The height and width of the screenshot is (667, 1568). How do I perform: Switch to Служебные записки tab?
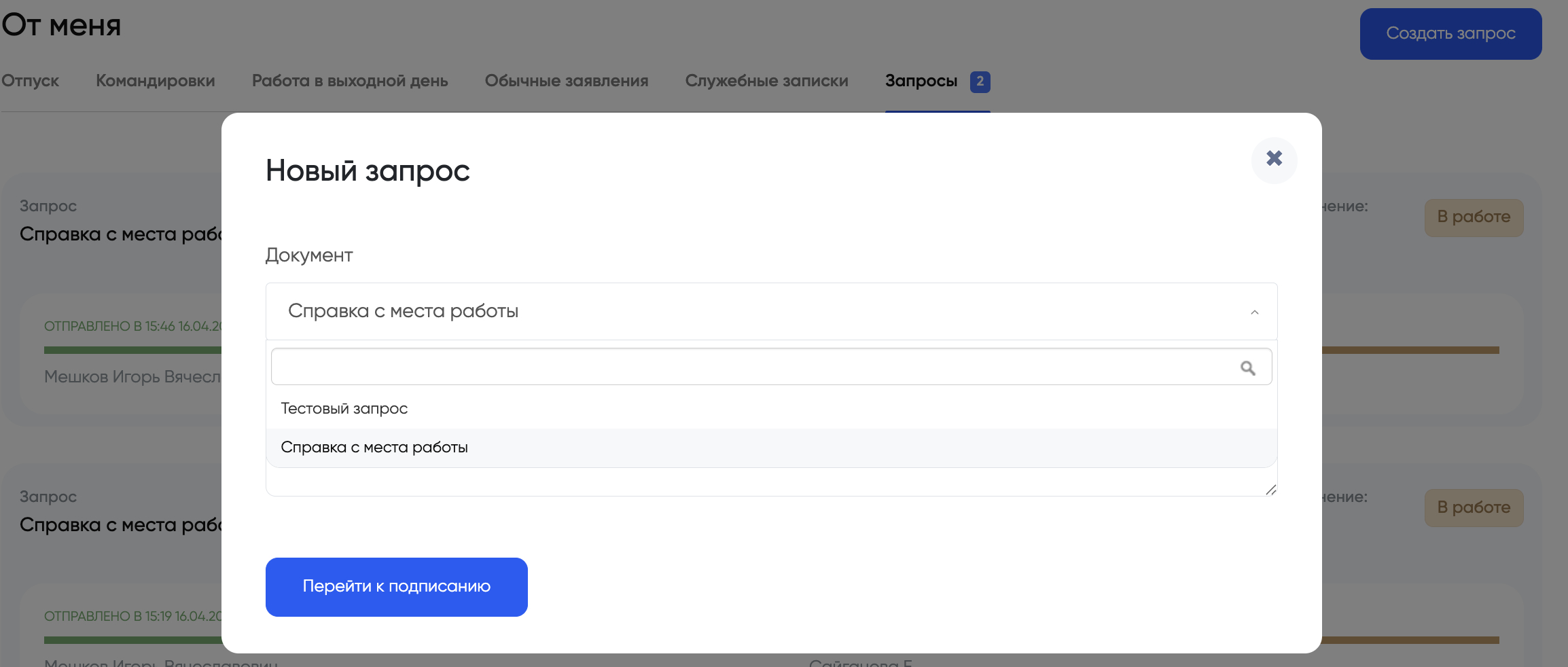766,81
